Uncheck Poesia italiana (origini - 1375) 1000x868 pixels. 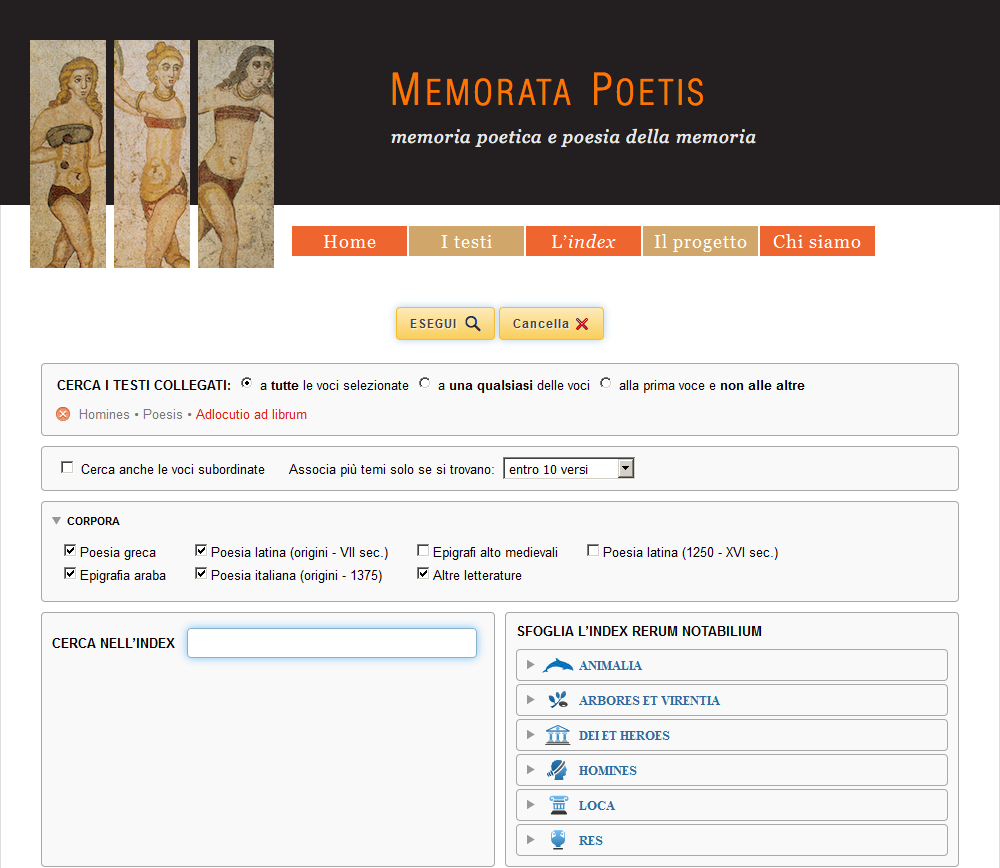(x=201, y=573)
